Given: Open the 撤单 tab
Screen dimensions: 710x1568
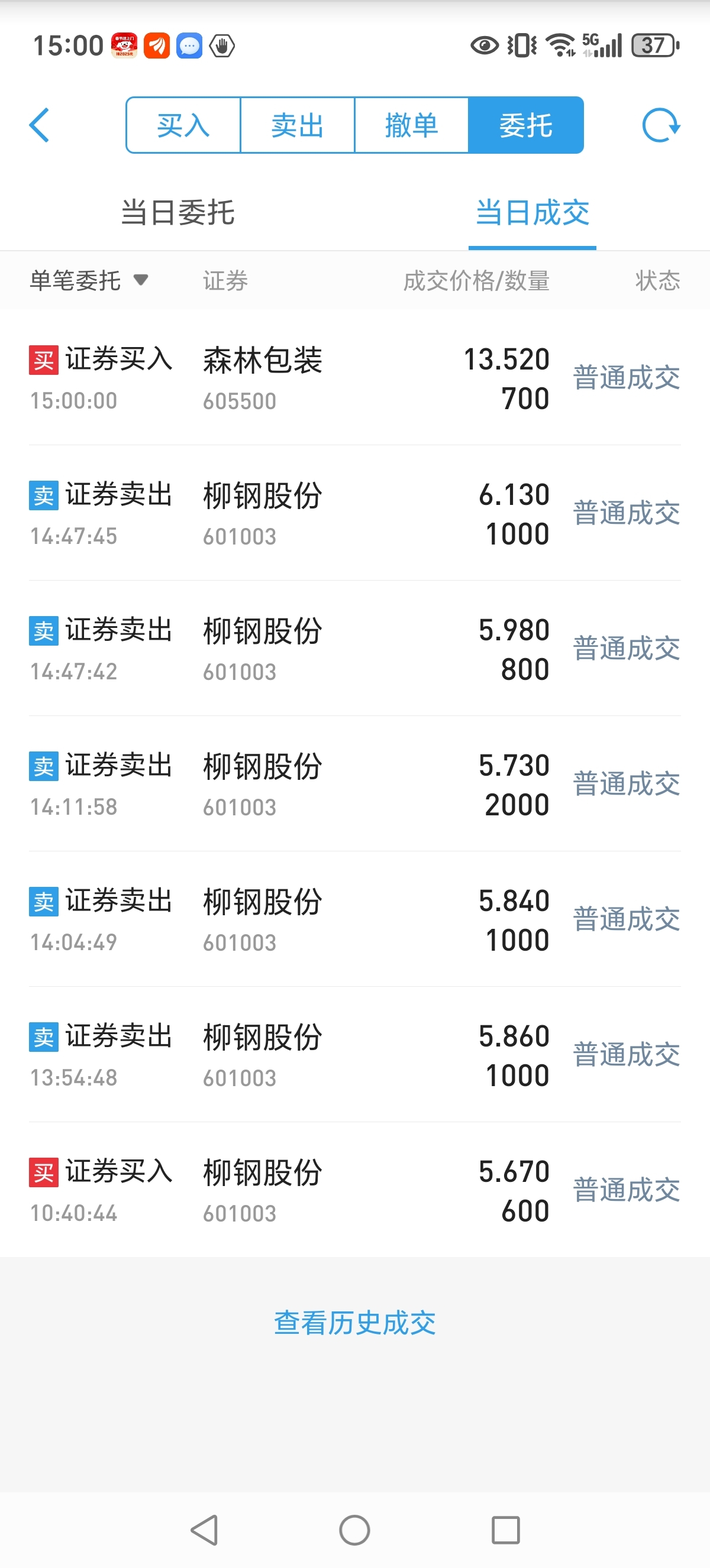Looking at the screenshot, I should click(x=411, y=125).
